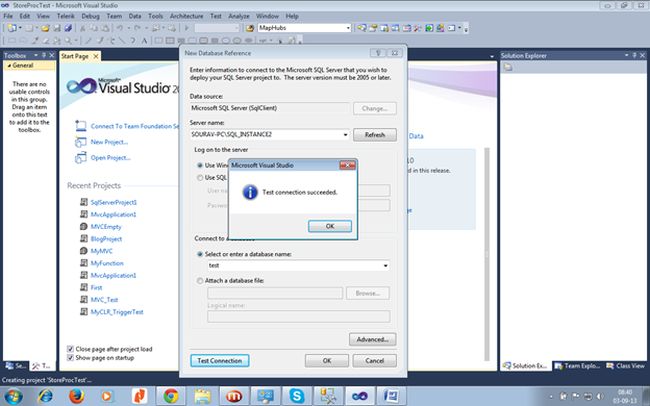Image resolution: width=650 pixels, height=406 pixels.
Task: Pin the Toolbox panel with auto-hide icon
Action: [x=44, y=55]
